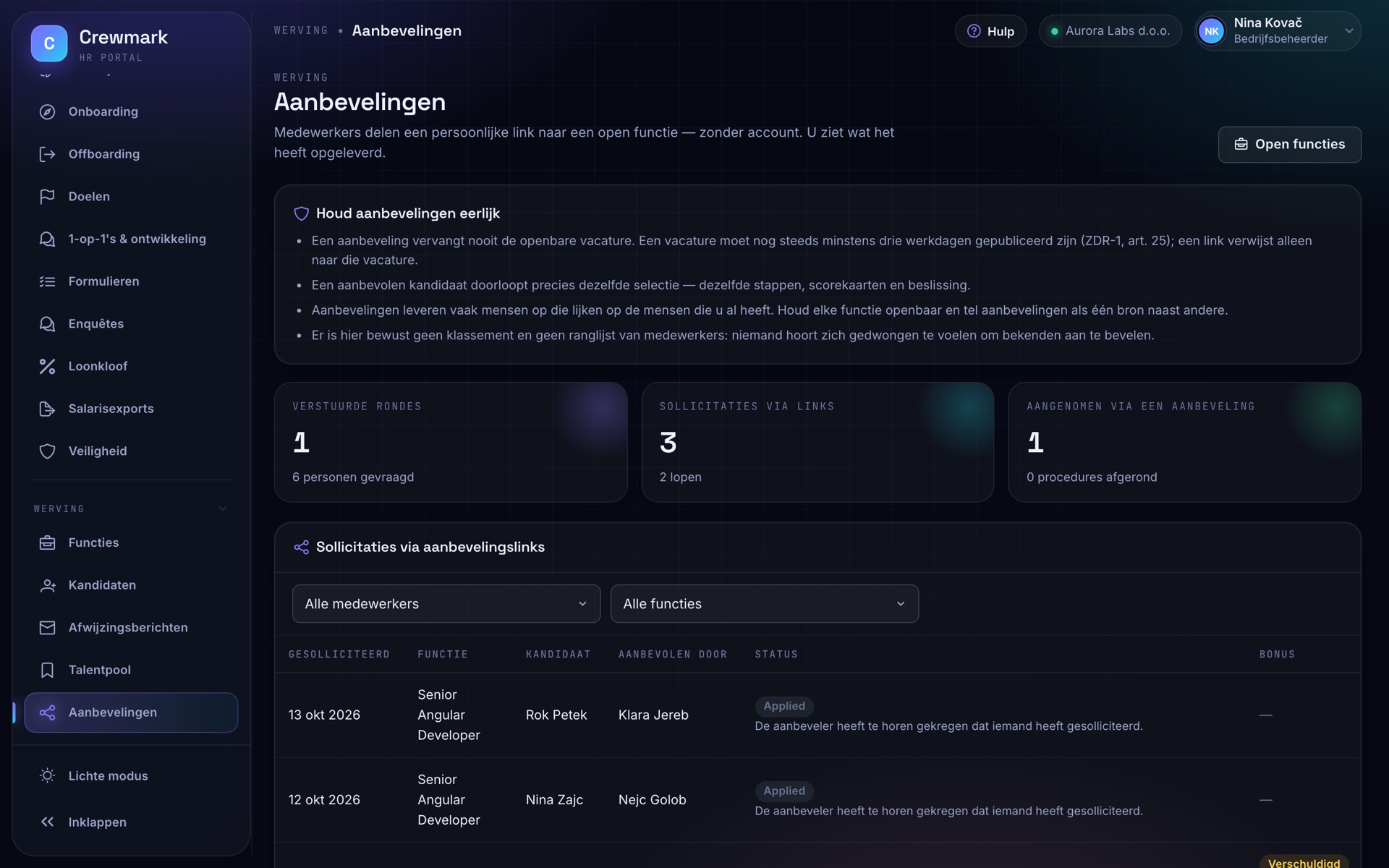Click referrer name Klara Jereb

coord(653,715)
